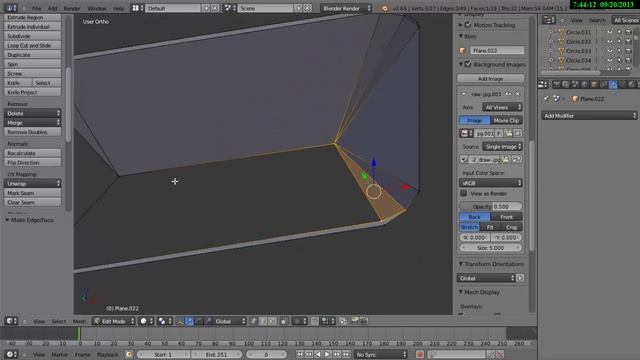Select the translate manipulator arrow icon
Screen dimensions: 640x360
(x=189, y=322)
